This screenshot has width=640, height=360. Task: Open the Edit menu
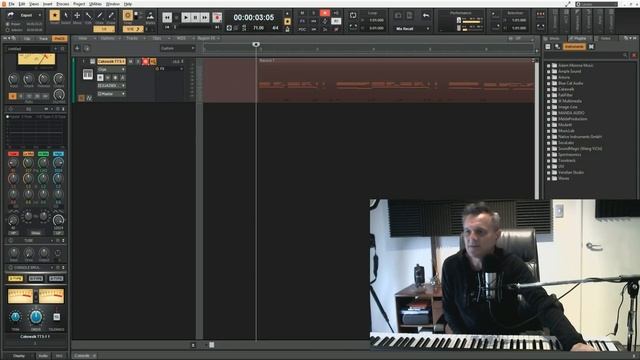(22, 4)
